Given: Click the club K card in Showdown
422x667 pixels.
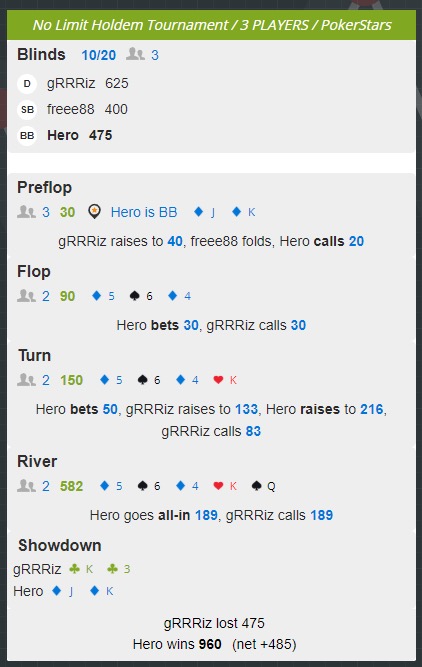Looking at the screenshot, I should click(x=81, y=569).
